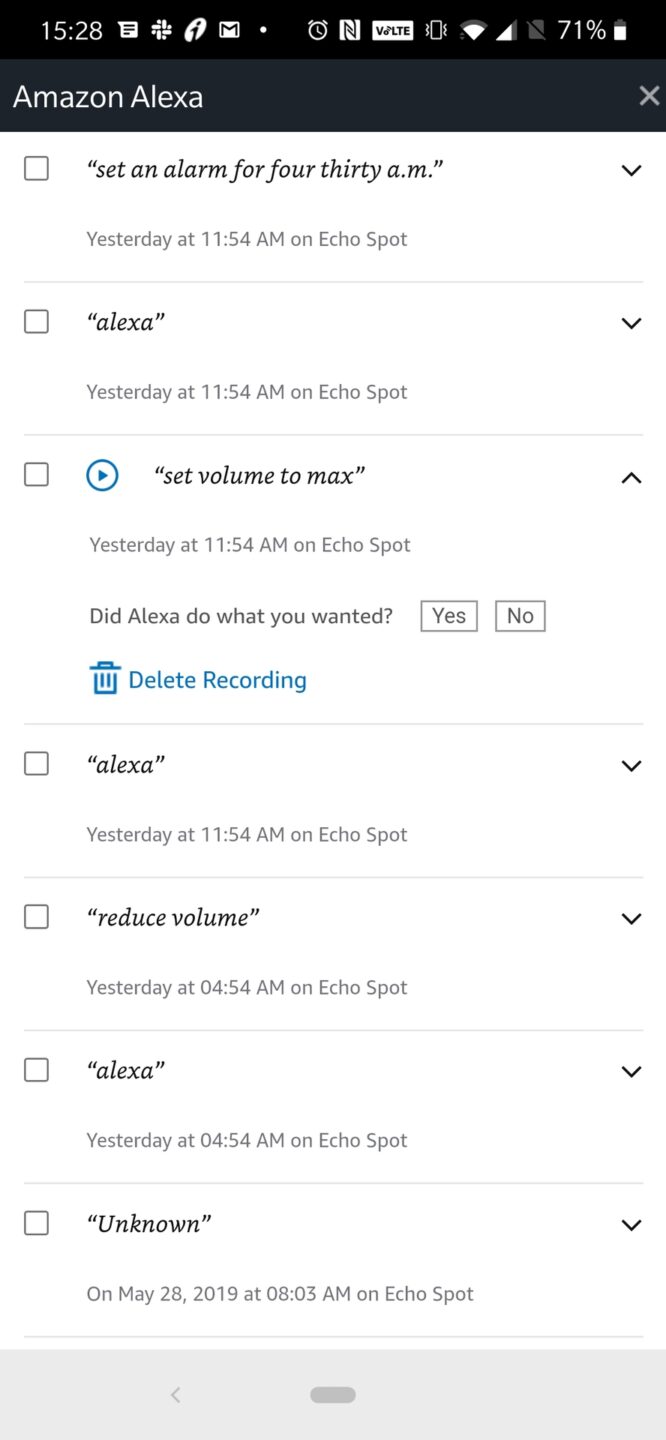Image resolution: width=666 pixels, height=1440 pixels.
Task: Open details for the first "alexa" recording
Action: coord(631,322)
